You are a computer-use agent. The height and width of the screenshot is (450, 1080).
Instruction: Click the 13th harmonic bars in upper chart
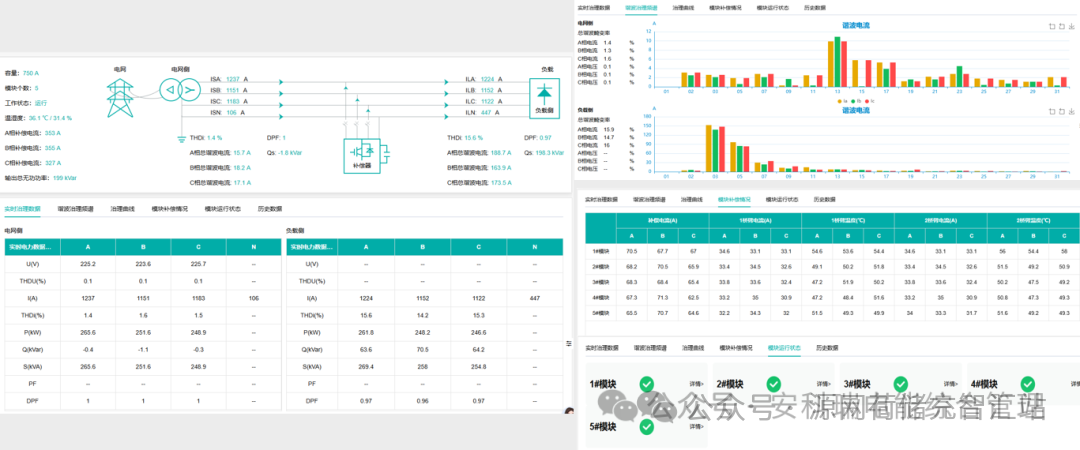click(x=838, y=62)
